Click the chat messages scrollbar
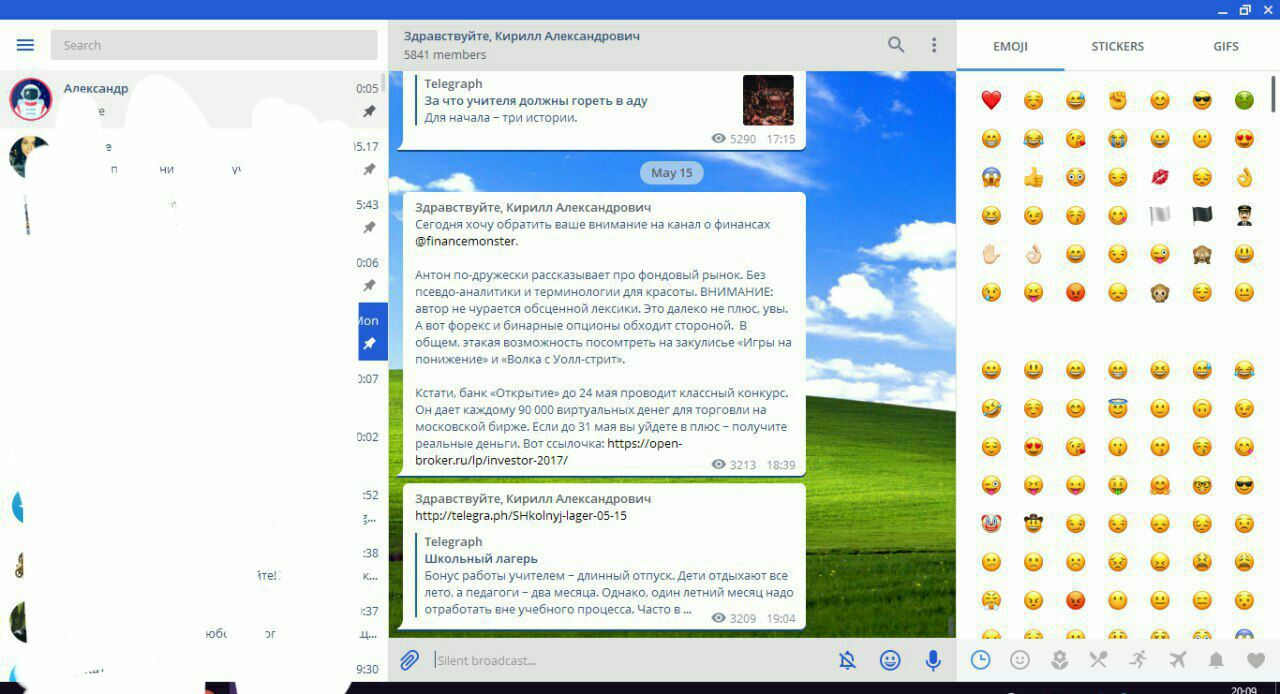Viewport: 1280px width, 694px height. [x=951, y=626]
